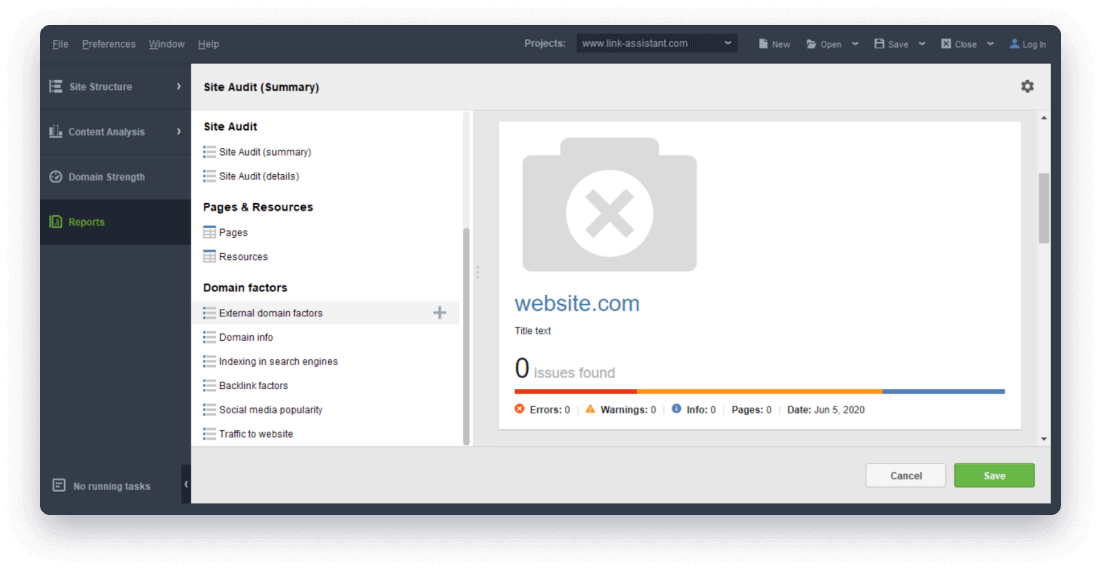Expand the Content Analysis chevron

pos(178,131)
